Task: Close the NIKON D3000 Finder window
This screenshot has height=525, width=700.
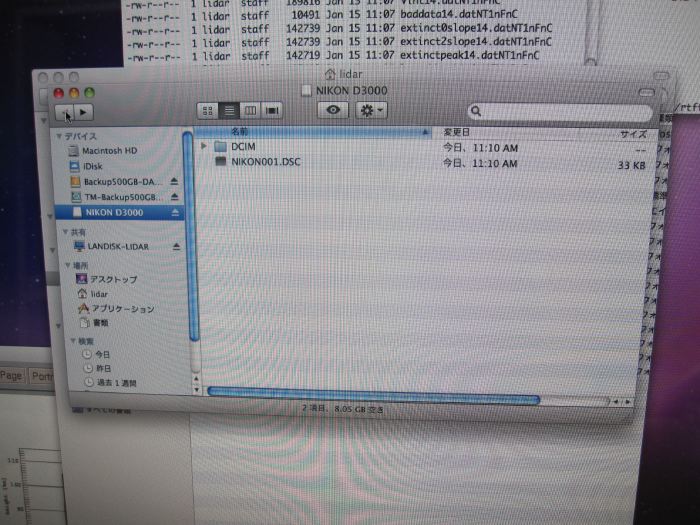Action: (58, 93)
